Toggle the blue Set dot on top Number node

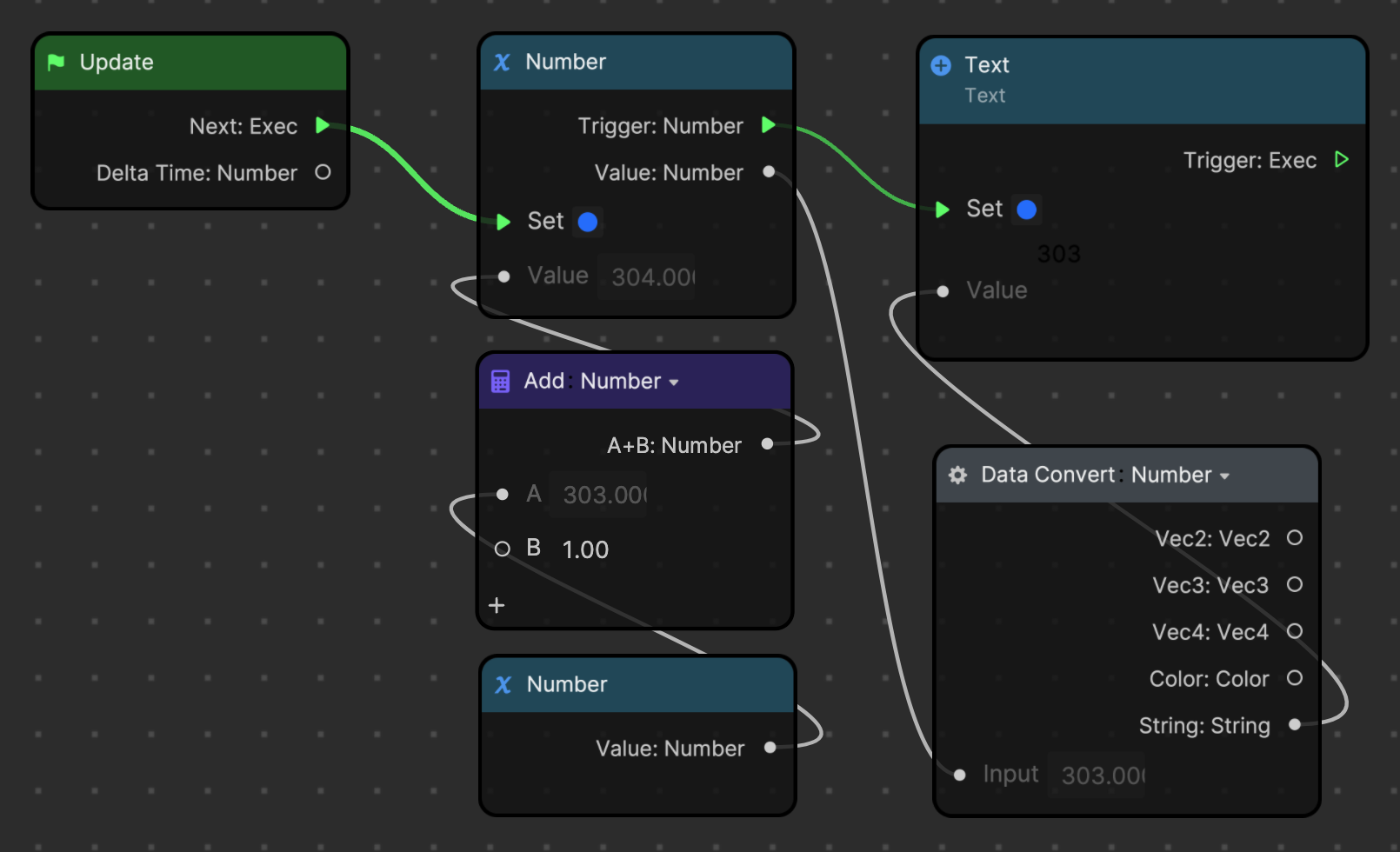click(588, 222)
